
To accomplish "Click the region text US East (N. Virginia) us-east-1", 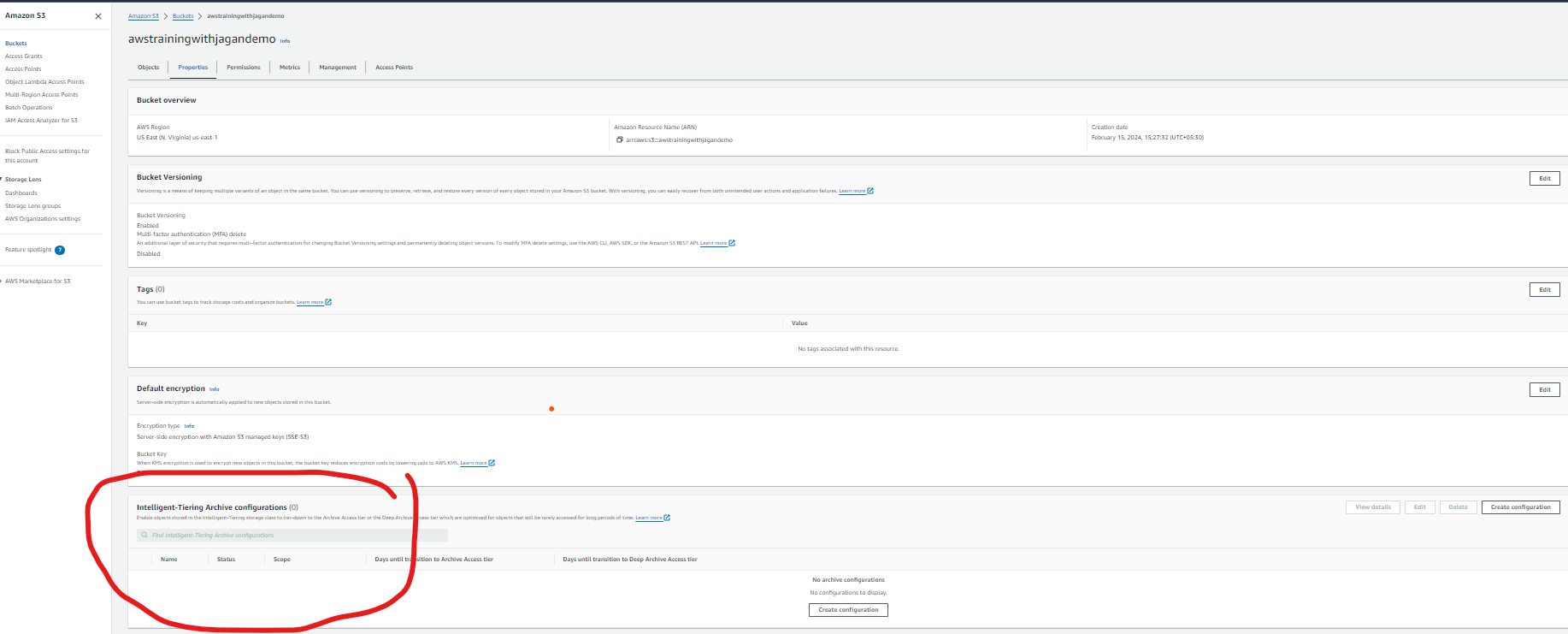I will tap(177, 138).
